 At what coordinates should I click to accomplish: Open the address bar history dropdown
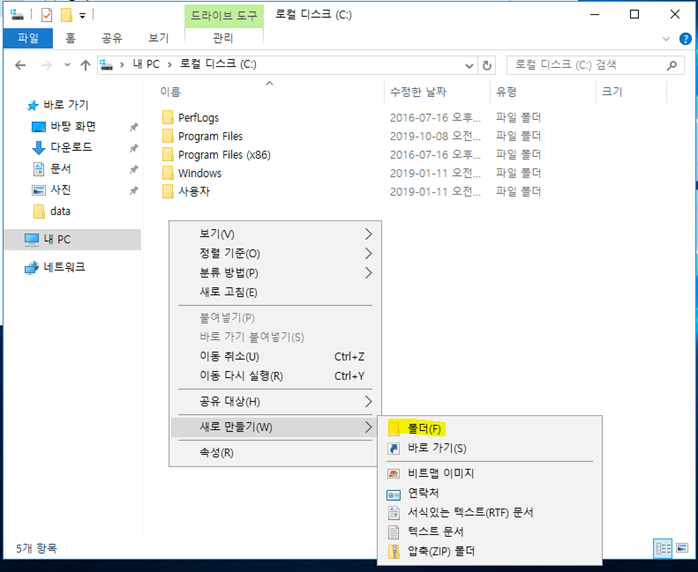(x=469, y=66)
